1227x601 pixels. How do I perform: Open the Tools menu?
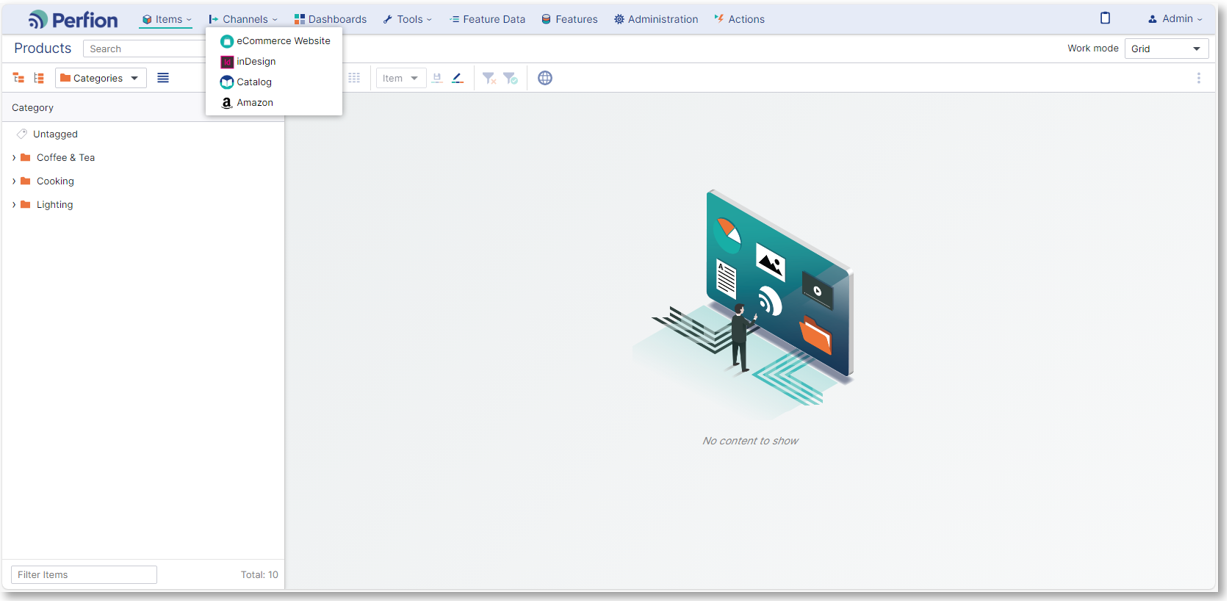(407, 19)
